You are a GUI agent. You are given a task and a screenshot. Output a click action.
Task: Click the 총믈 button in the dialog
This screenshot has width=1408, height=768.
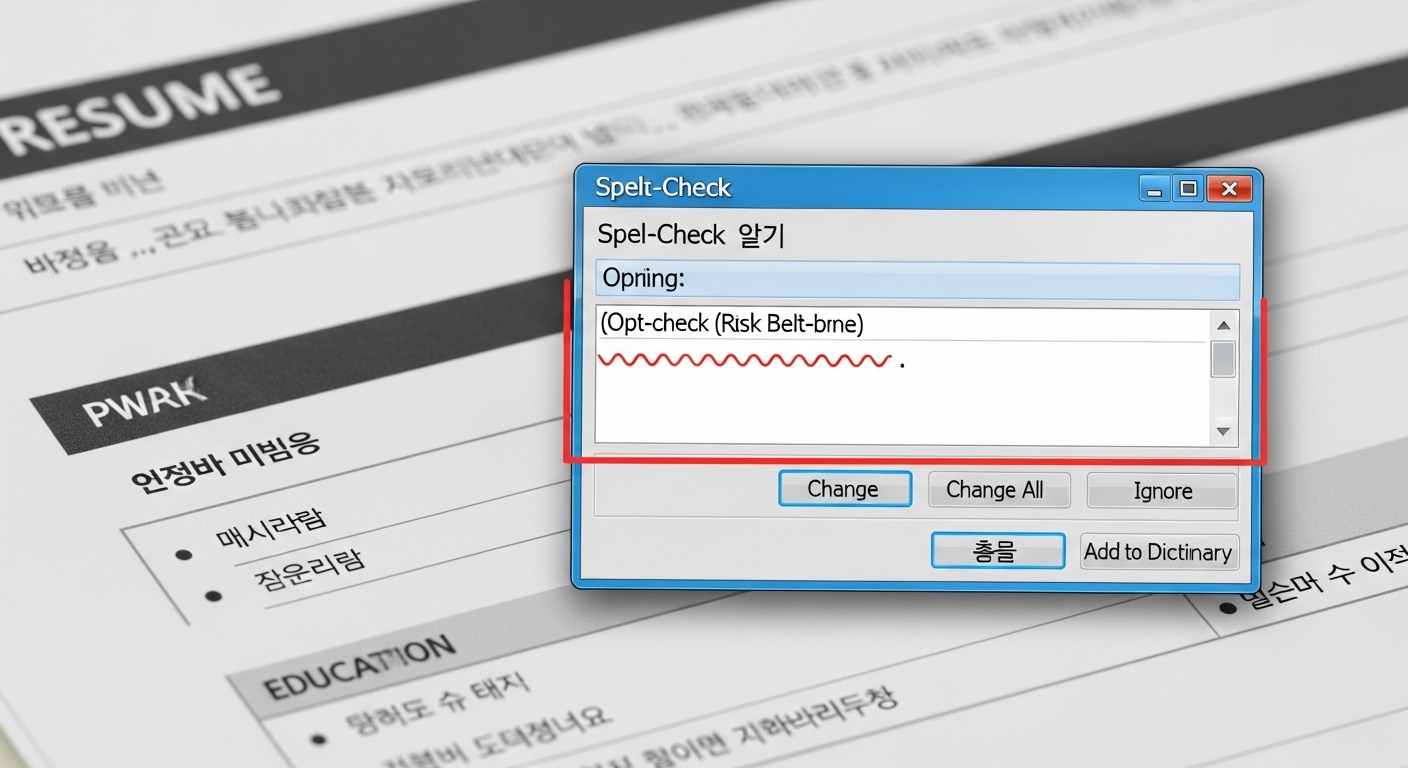tap(997, 551)
